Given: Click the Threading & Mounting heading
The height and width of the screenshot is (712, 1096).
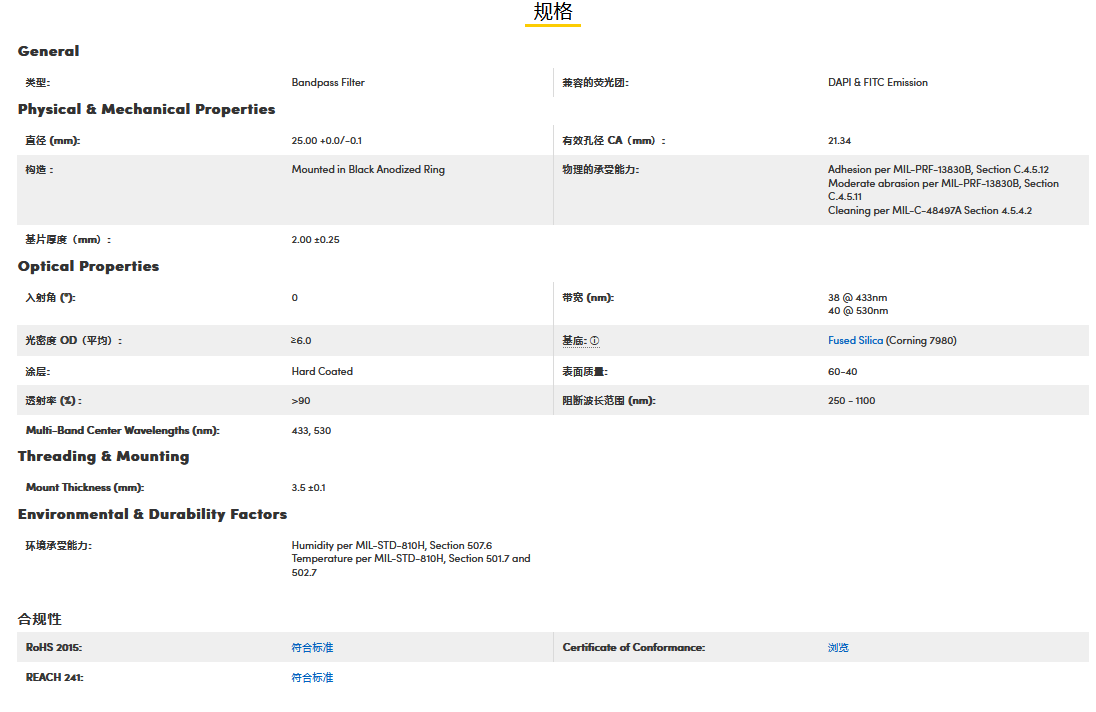Looking at the screenshot, I should coord(103,456).
